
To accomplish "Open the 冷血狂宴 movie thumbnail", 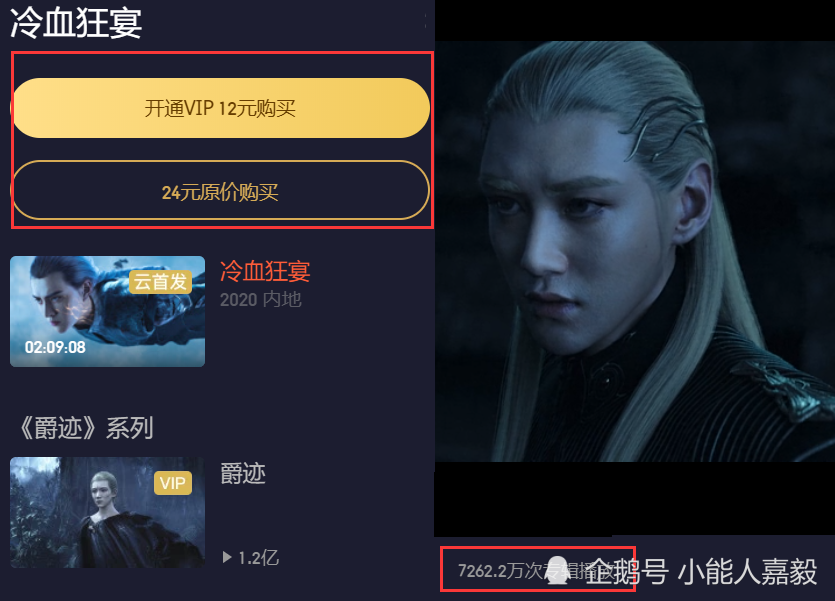I will 108,311.
